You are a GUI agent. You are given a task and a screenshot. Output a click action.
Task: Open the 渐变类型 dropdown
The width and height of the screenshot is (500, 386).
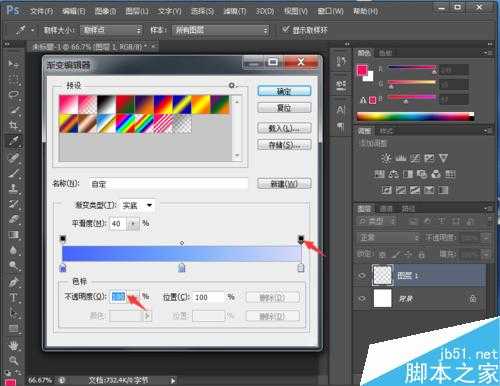(137, 205)
